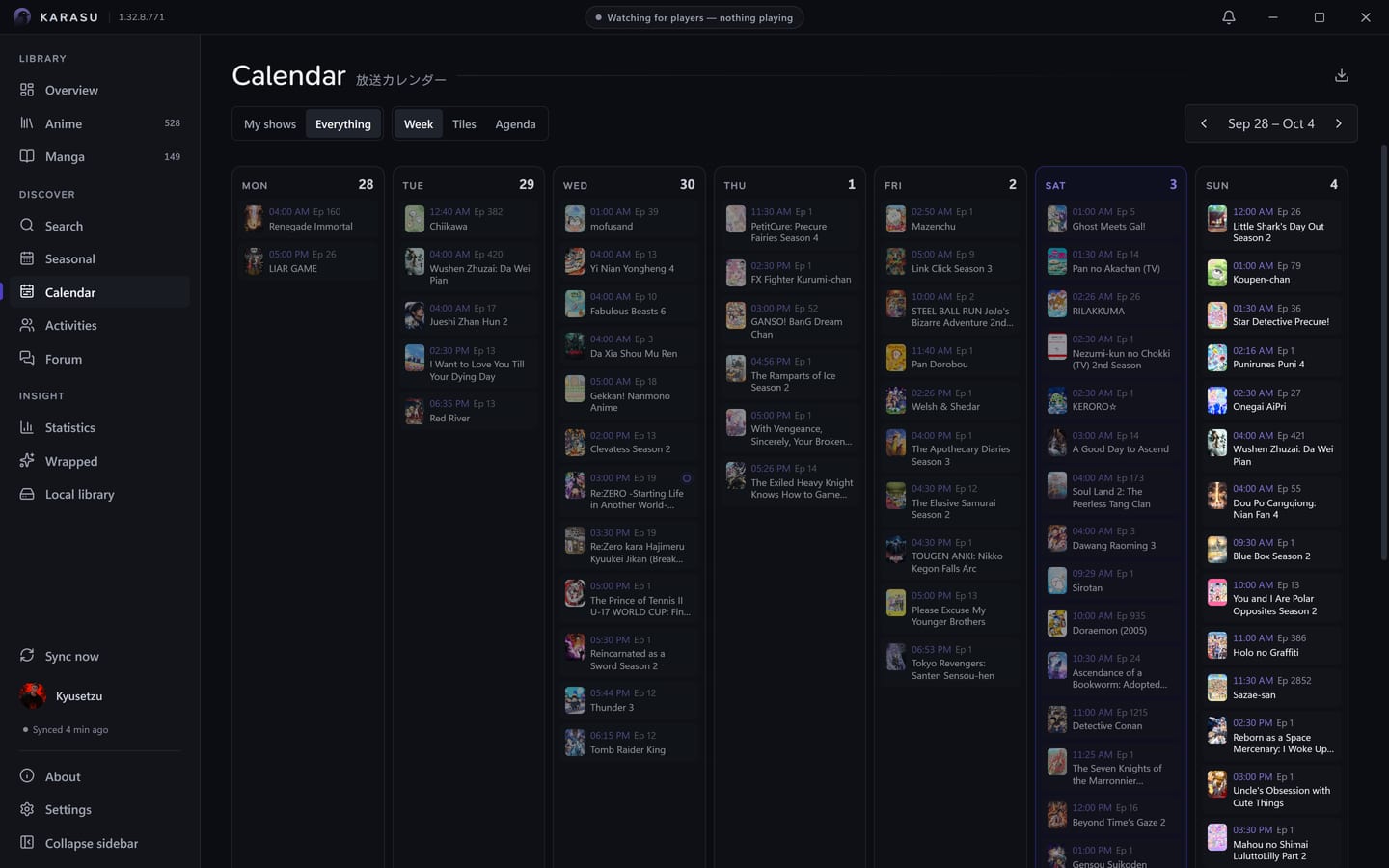The width and height of the screenshot is (1389, 868).
Task: Select the Everything filter
Action: (x=343, y=123)
